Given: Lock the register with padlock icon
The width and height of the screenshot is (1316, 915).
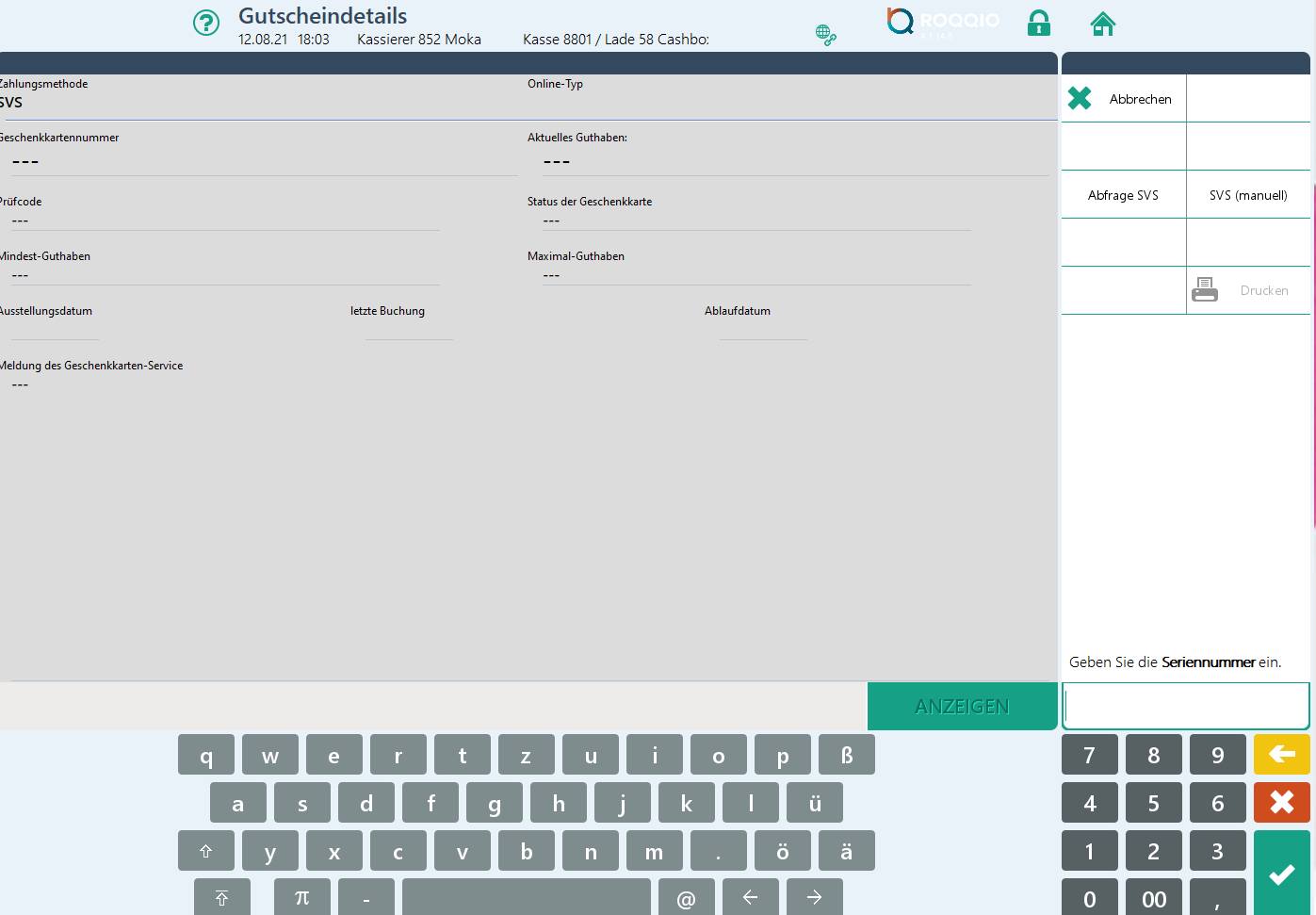Looking at the screenshot, I should click(1038, 24).
